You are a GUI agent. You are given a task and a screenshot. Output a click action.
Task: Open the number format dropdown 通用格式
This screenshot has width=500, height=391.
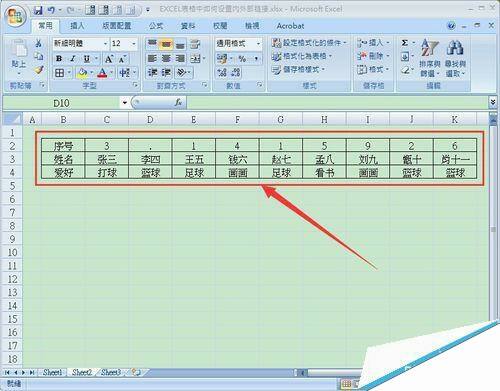click(x=258, y=44)
